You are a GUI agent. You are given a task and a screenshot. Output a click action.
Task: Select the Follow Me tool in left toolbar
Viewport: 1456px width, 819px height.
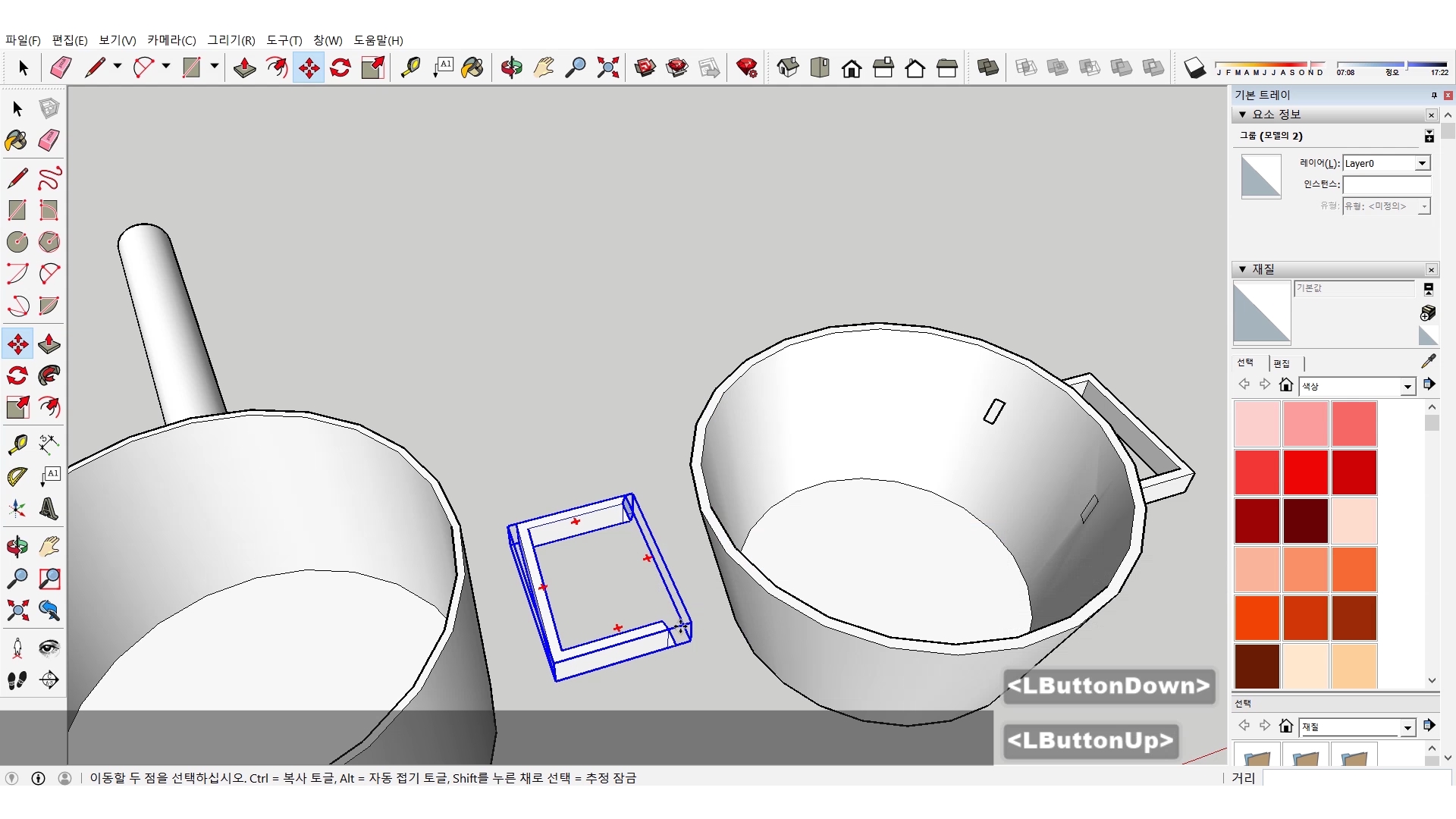coord(49,375)
